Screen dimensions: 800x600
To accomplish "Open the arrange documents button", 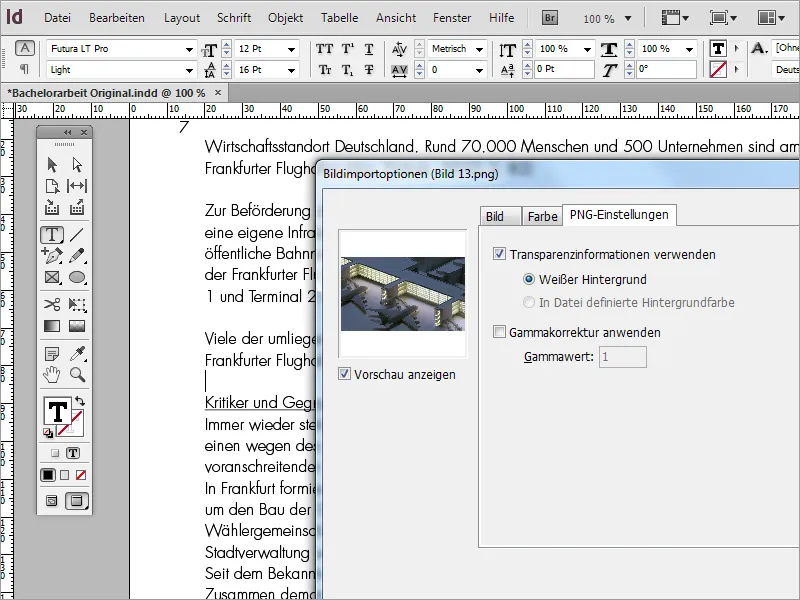I will (x=770, y=18).
